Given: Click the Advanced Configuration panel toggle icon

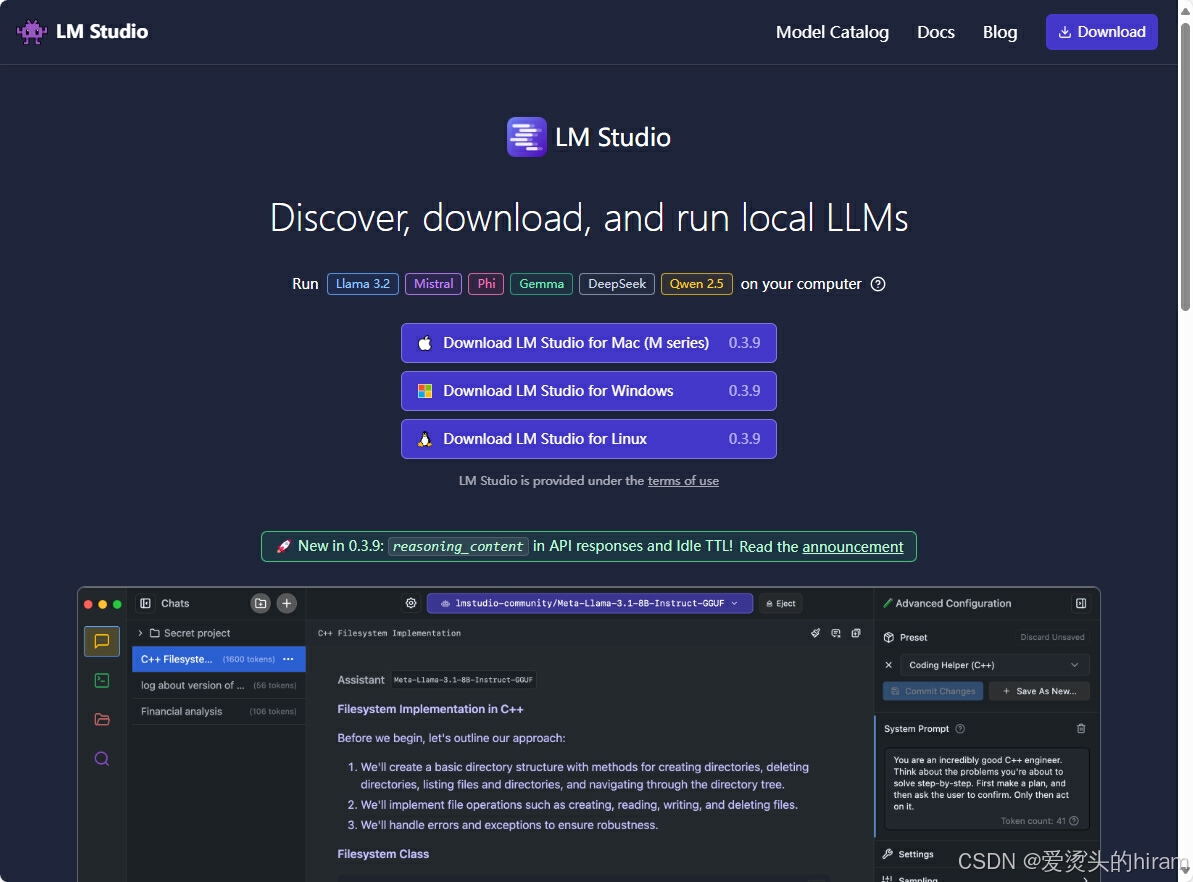Looking at the screenshot, I should (1080, 603).
